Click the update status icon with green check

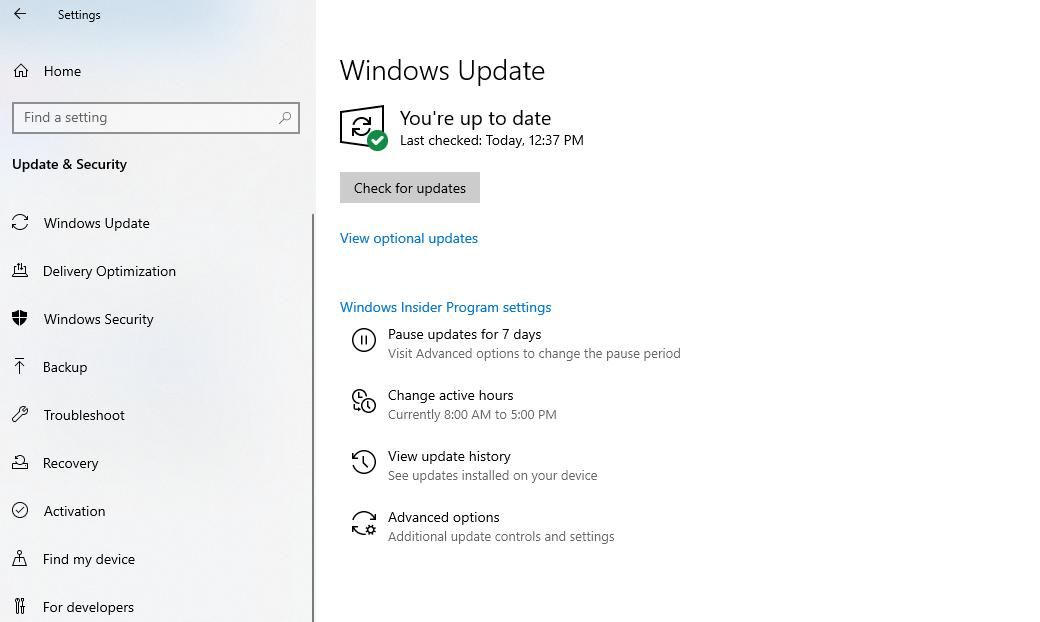tap(363, 128)
